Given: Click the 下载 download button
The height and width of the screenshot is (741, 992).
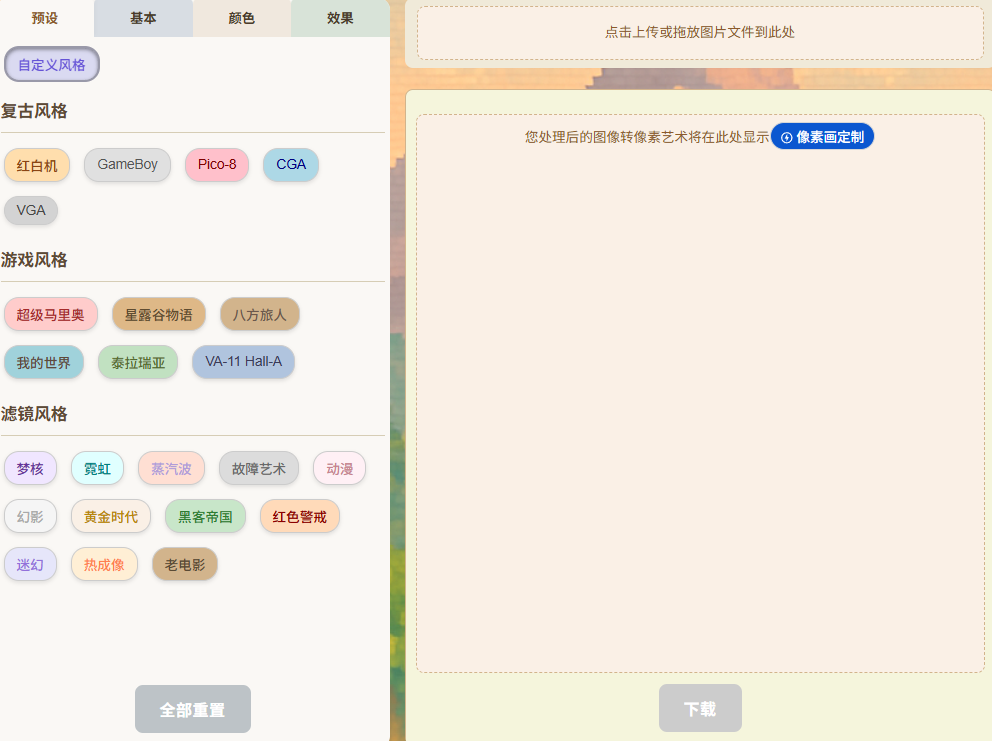Looking at the screenshot, I should [x=700, y=707].
